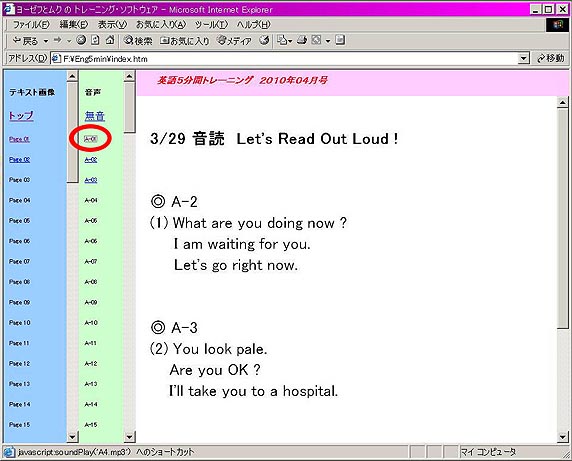Click the status bar page icon

(x=9, y=452)
